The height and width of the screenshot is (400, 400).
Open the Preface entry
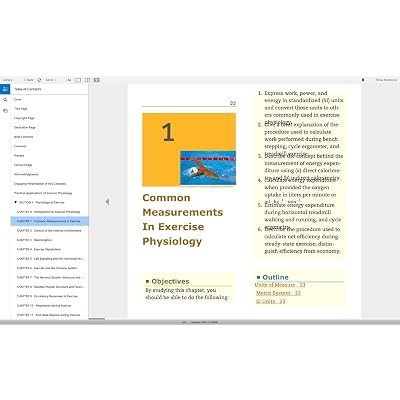[x=19, y=156]
